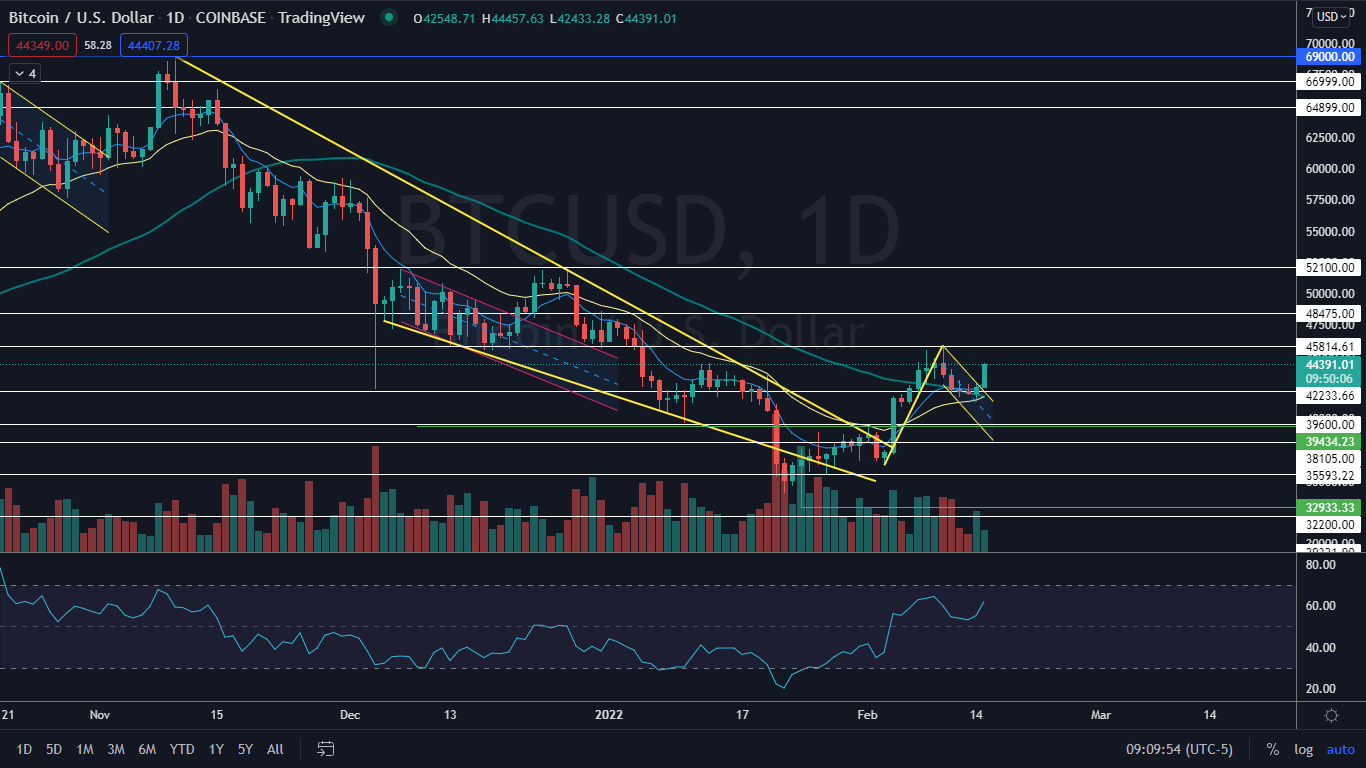Viewport: 1366px width, 768px height.
Task: Click the 39434.23 green price label
Action: tap(1330, 441)
